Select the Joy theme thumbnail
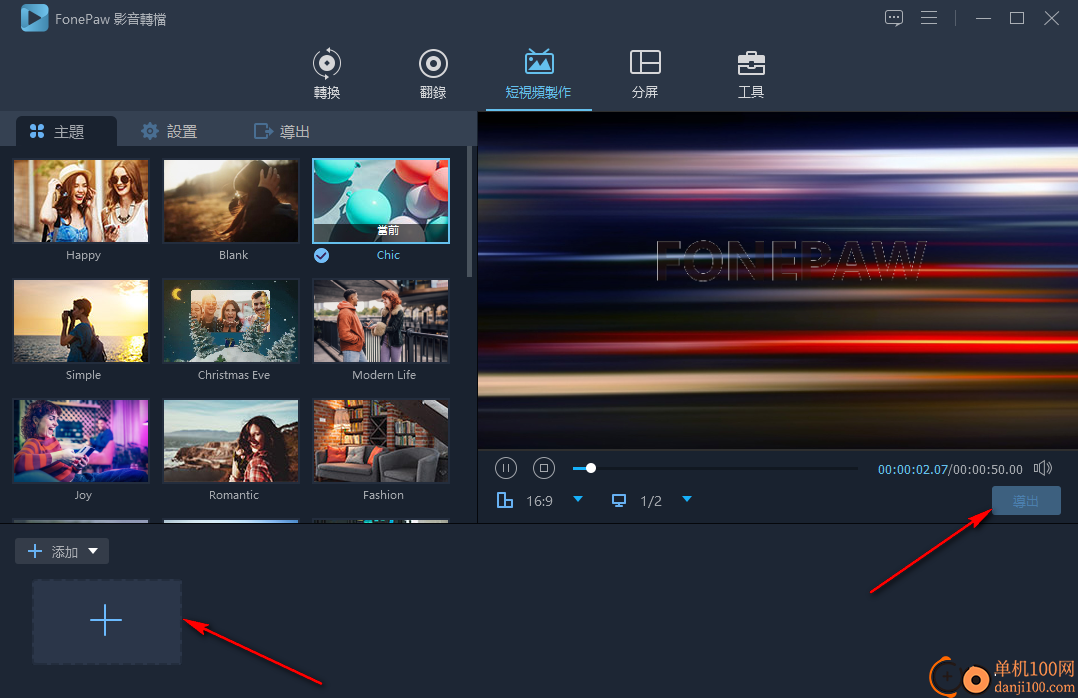1078x698 pixels. [81, 441]
